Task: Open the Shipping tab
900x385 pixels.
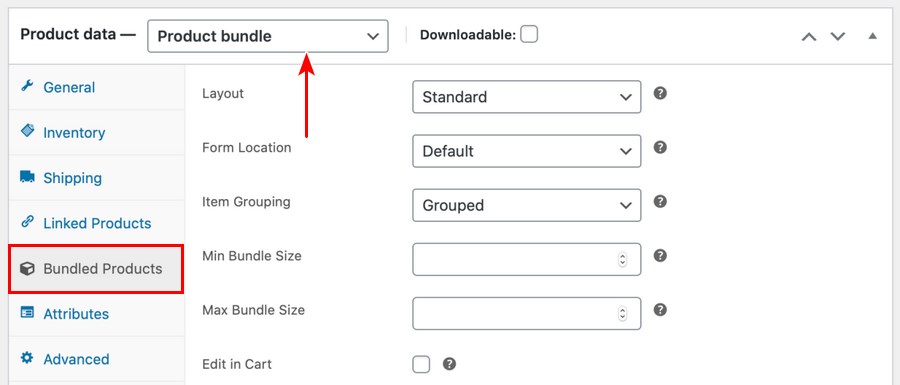Action: pos(96,178)
